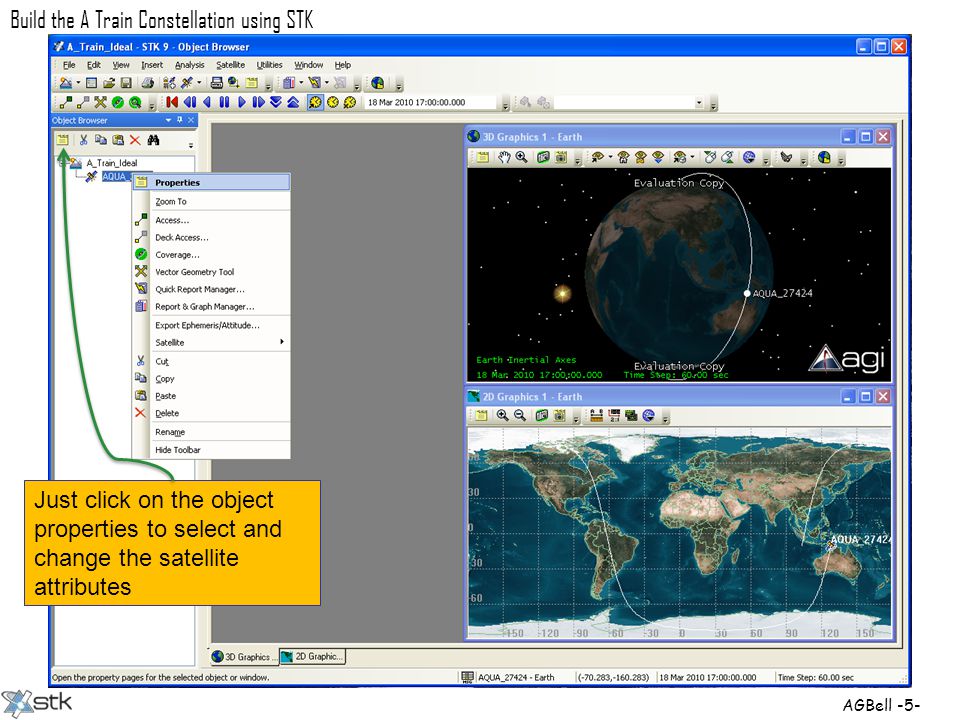Viewport: 960px width, 720px height.
Task: Choose Delete from the context menu
Action: (212, 413)
